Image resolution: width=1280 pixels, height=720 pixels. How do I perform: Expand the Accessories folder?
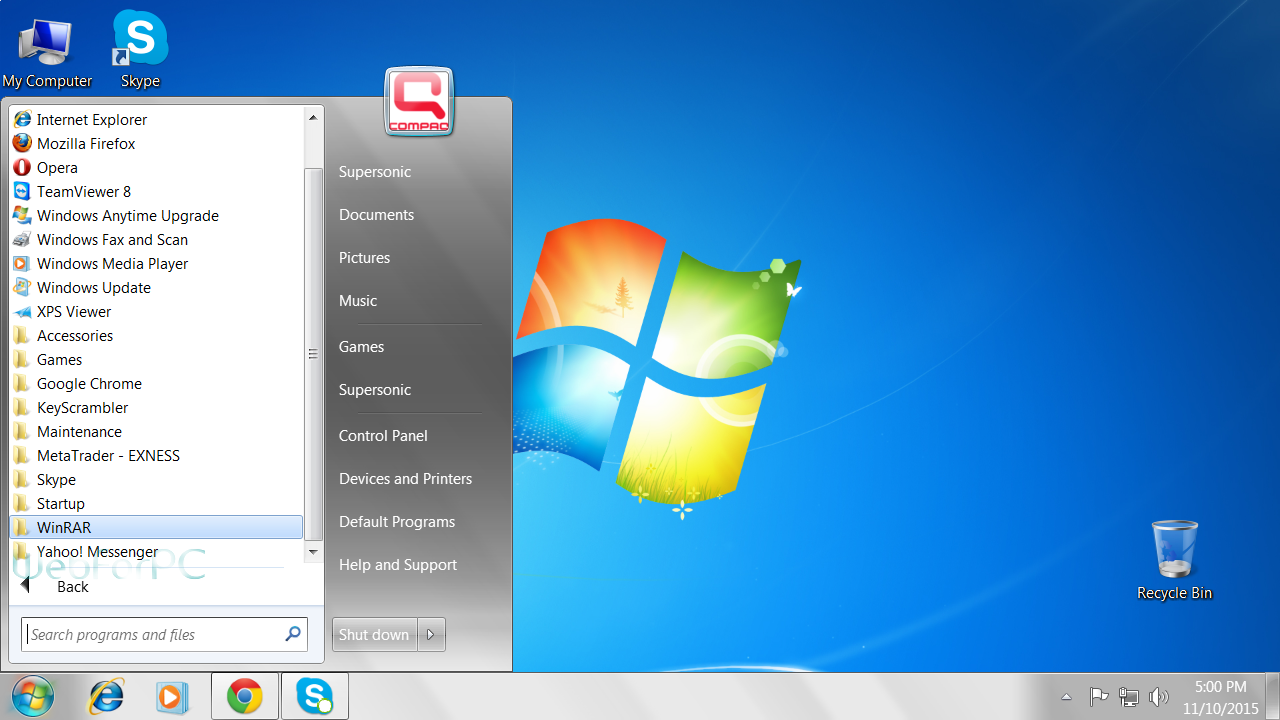pyautogui.click(x=74, y=335)
